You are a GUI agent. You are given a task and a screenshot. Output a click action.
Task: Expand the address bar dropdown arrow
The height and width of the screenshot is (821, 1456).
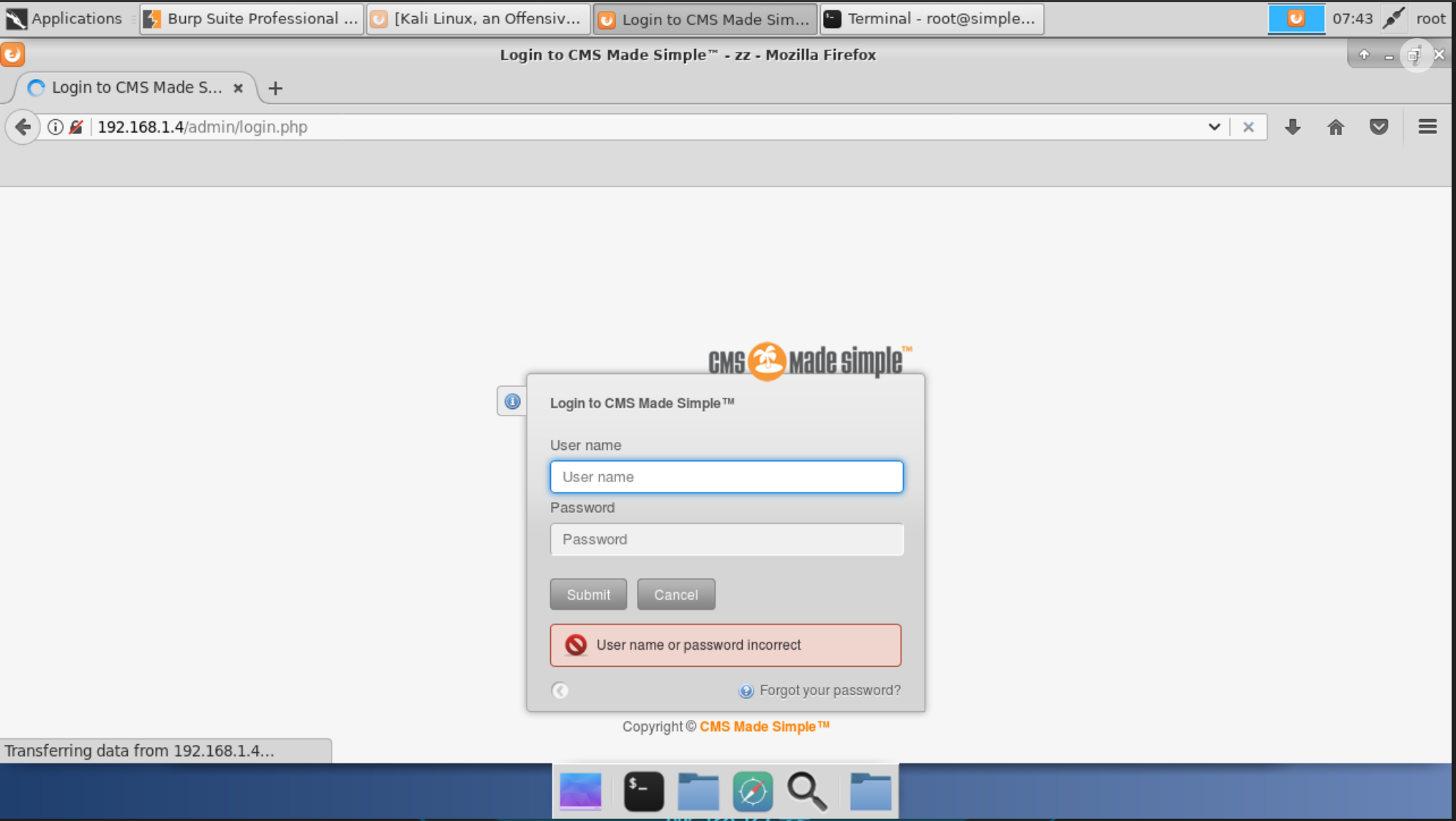point(1214,126)
